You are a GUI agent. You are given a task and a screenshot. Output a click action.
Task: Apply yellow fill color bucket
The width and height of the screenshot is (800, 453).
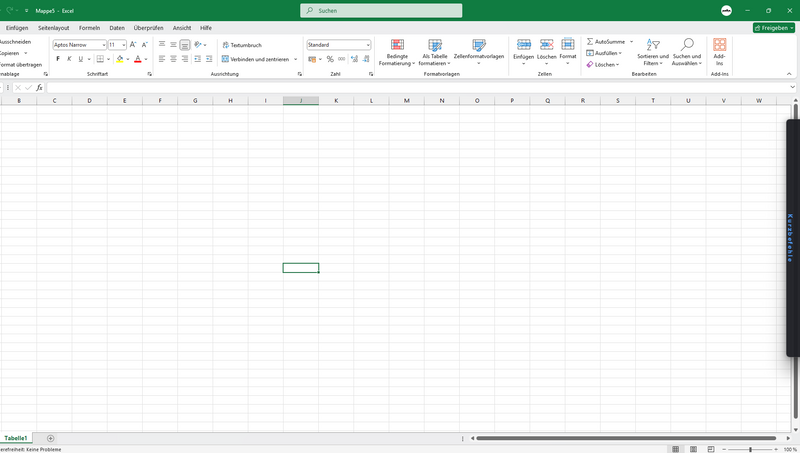pyautogui.click(x=120, y=59)
